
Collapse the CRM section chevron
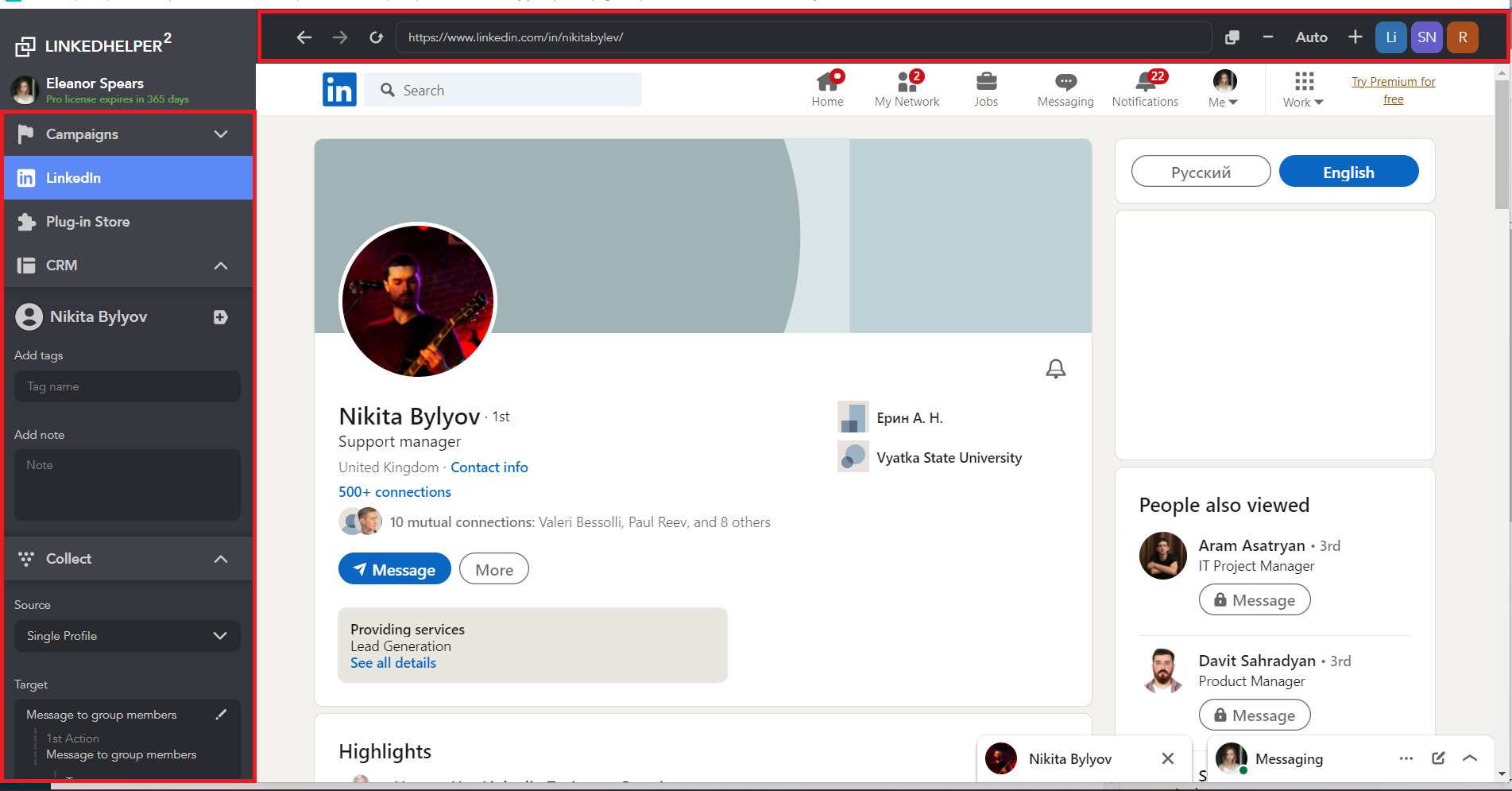point(221,266)
